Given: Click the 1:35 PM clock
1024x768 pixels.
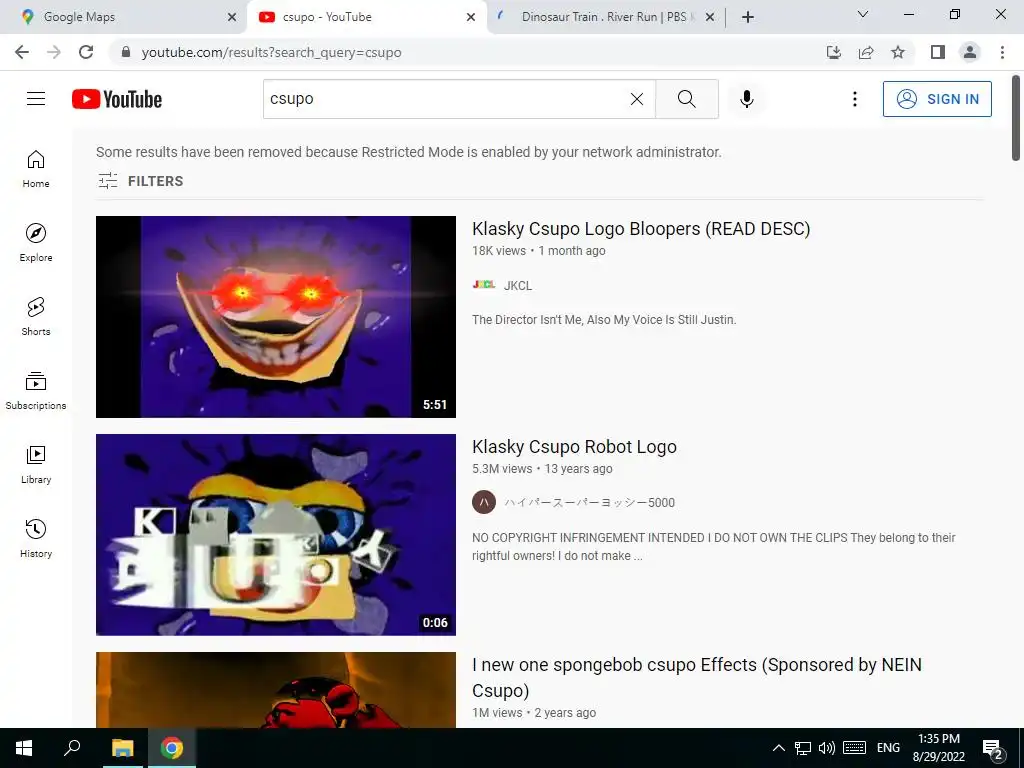Looking at the screenshot, I should click(x=938, y=739).
